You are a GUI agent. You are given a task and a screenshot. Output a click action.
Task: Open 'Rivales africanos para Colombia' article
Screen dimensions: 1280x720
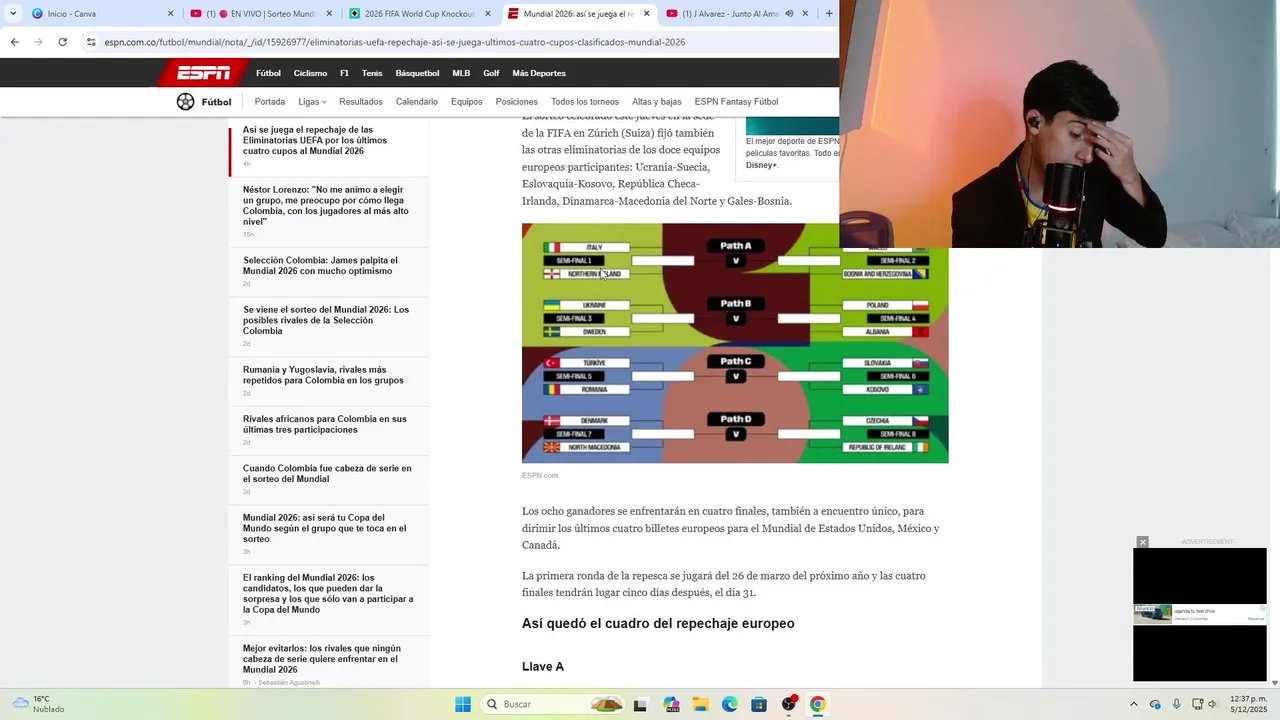tap(325, 424)
